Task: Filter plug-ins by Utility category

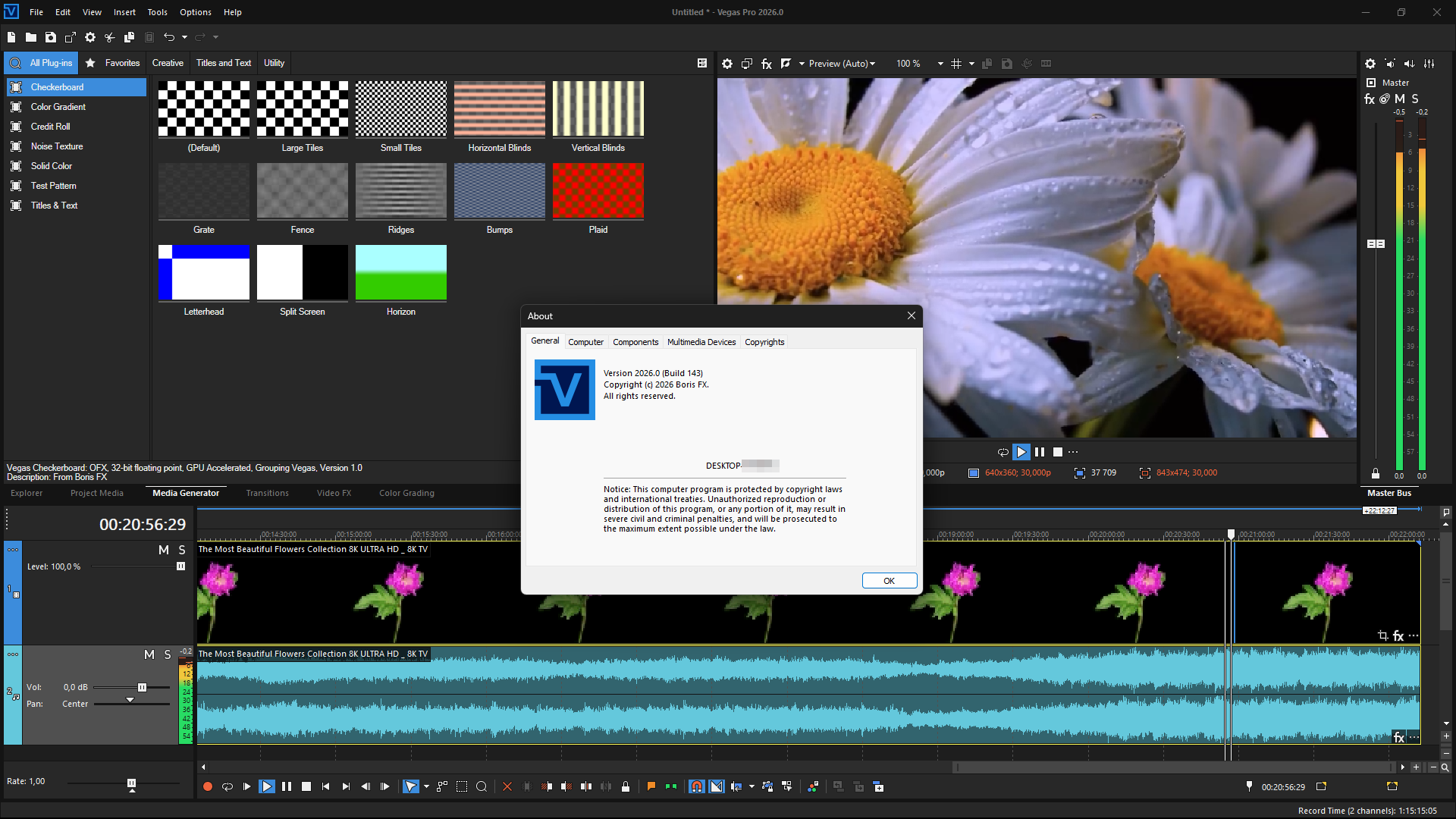Action: [x=274, y=63]
